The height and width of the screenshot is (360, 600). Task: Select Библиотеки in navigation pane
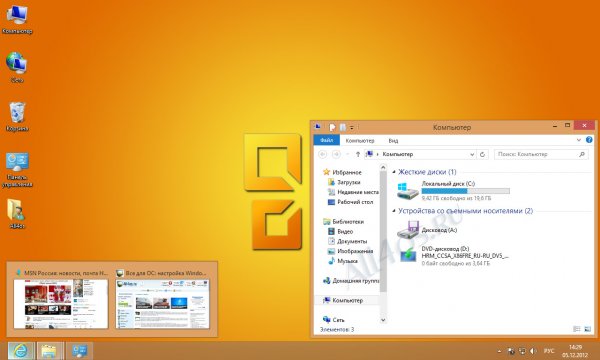click(348, 222)
